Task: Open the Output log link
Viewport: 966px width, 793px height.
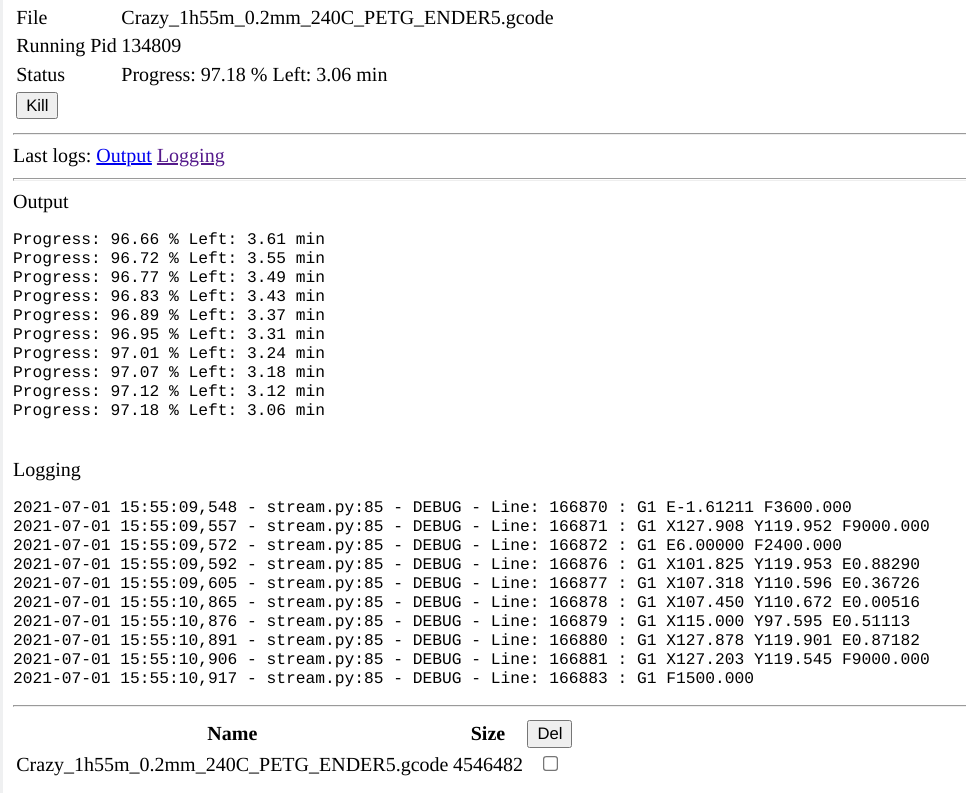Action: tap(123, 156)
